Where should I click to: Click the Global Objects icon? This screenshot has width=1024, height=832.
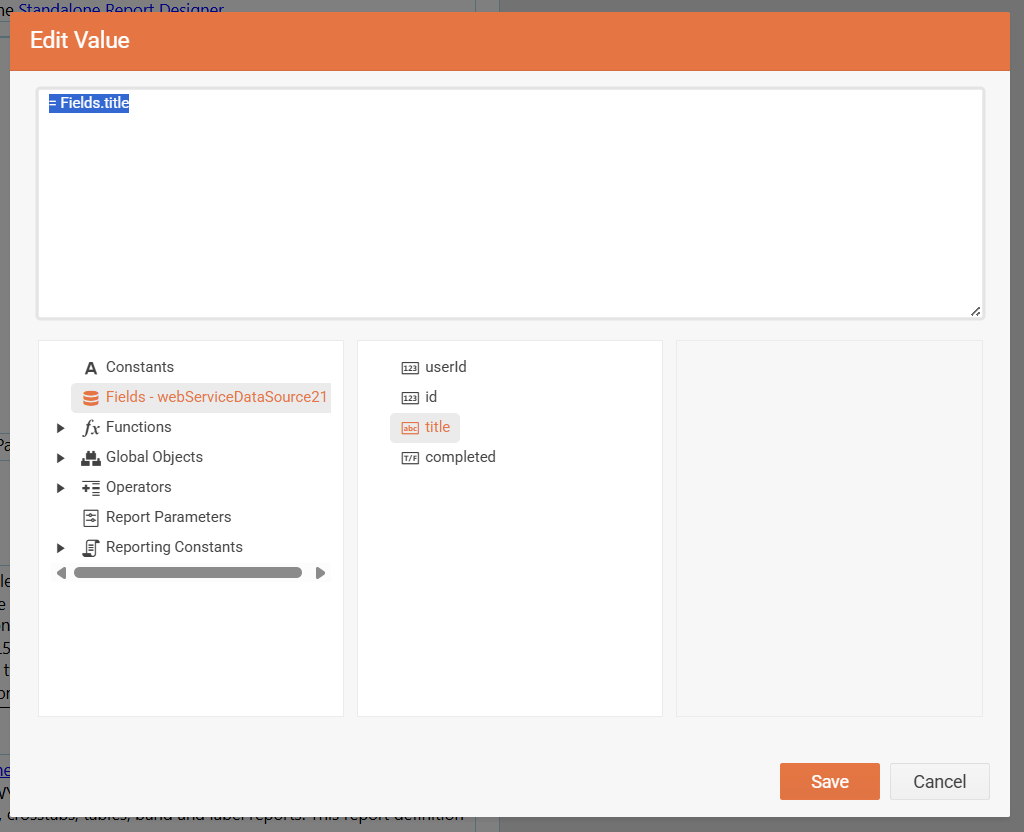coord(89,457)
